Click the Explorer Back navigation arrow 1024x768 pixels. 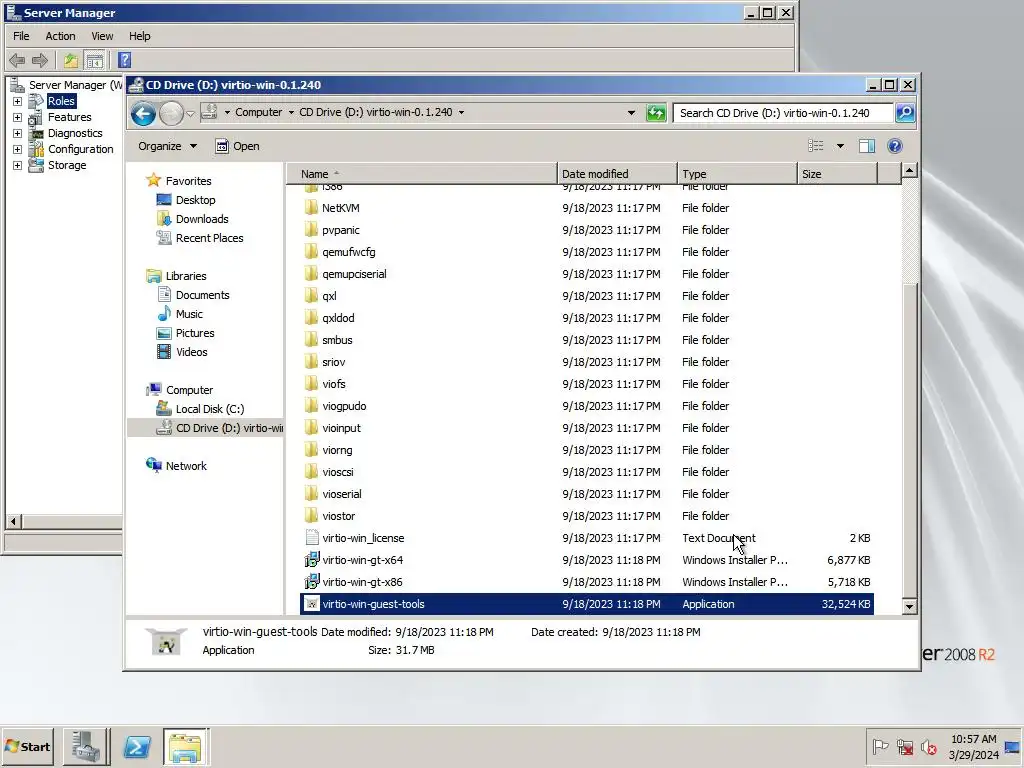(x=143, y=114)
